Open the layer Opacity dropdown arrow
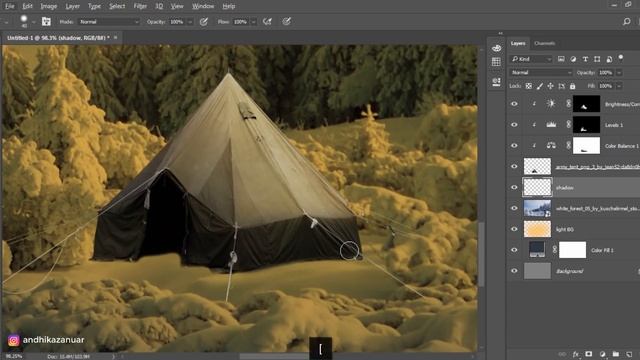The height and width of the screenshot is (360, 640). coord(619,73)
